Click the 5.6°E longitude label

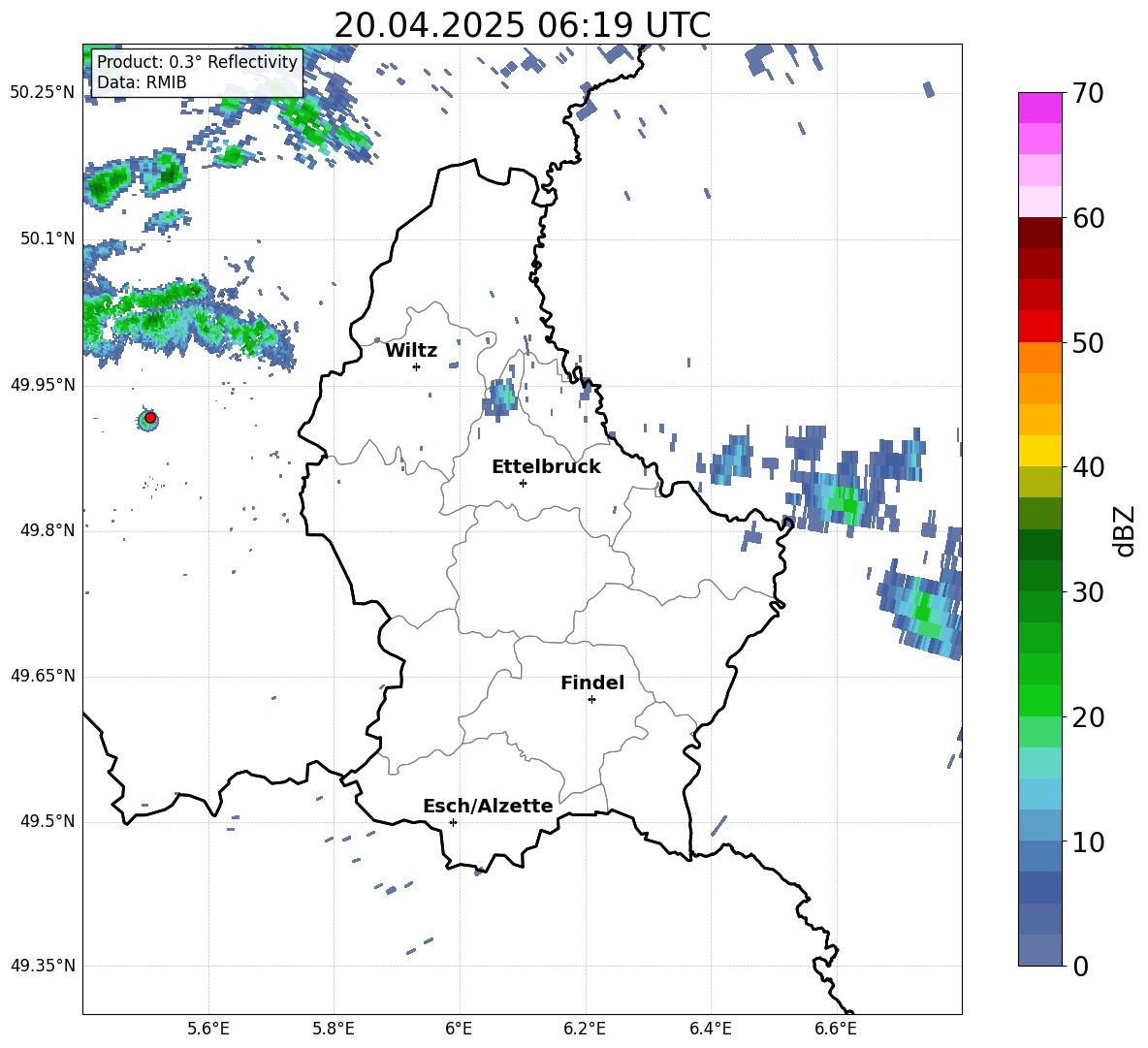[208, 1029]
